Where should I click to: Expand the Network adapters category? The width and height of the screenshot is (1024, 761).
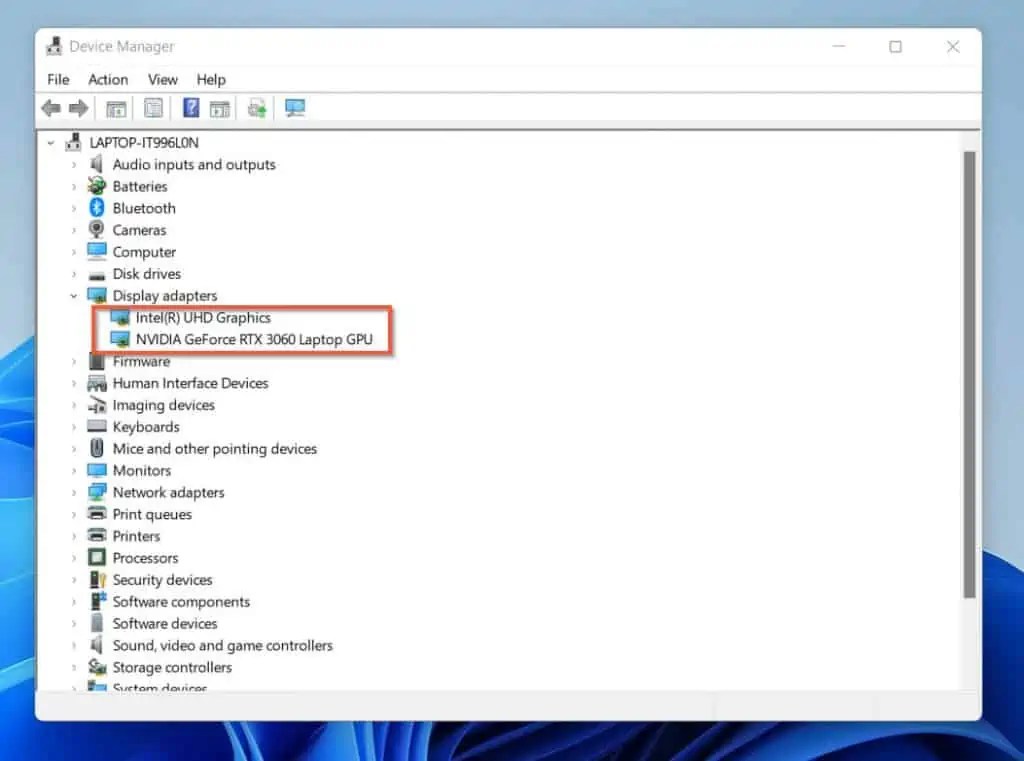(73, 492)
